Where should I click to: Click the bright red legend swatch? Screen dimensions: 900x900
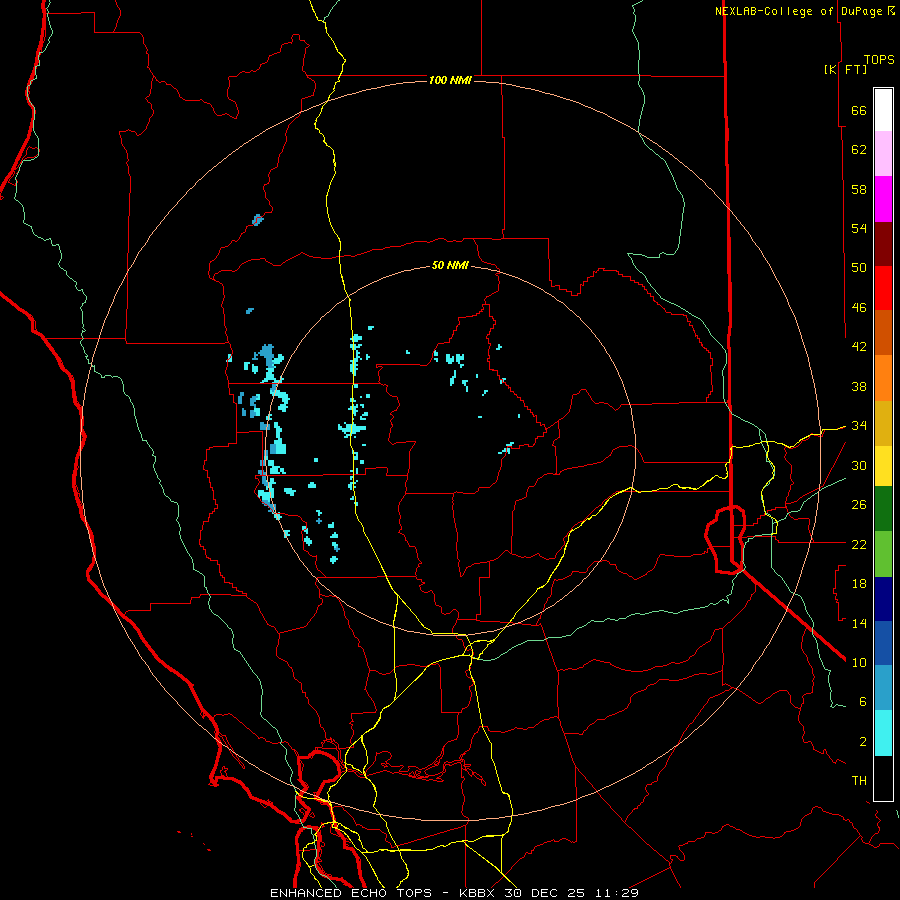[883, 289]
